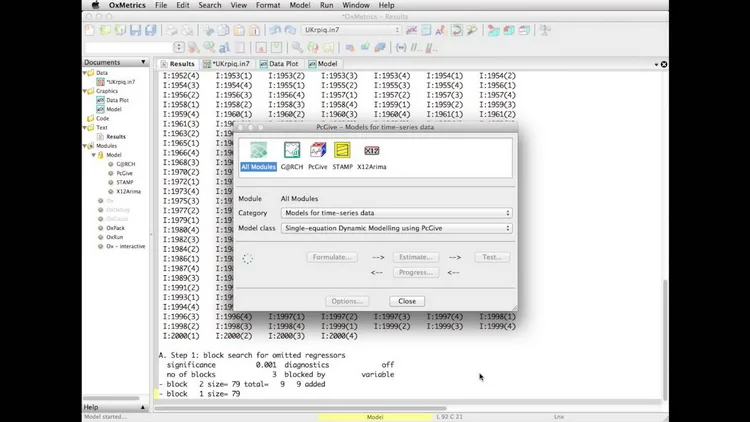Click the Model dialog toolbar icon with red arrows

pyautogui.click(x=457, y=30)
